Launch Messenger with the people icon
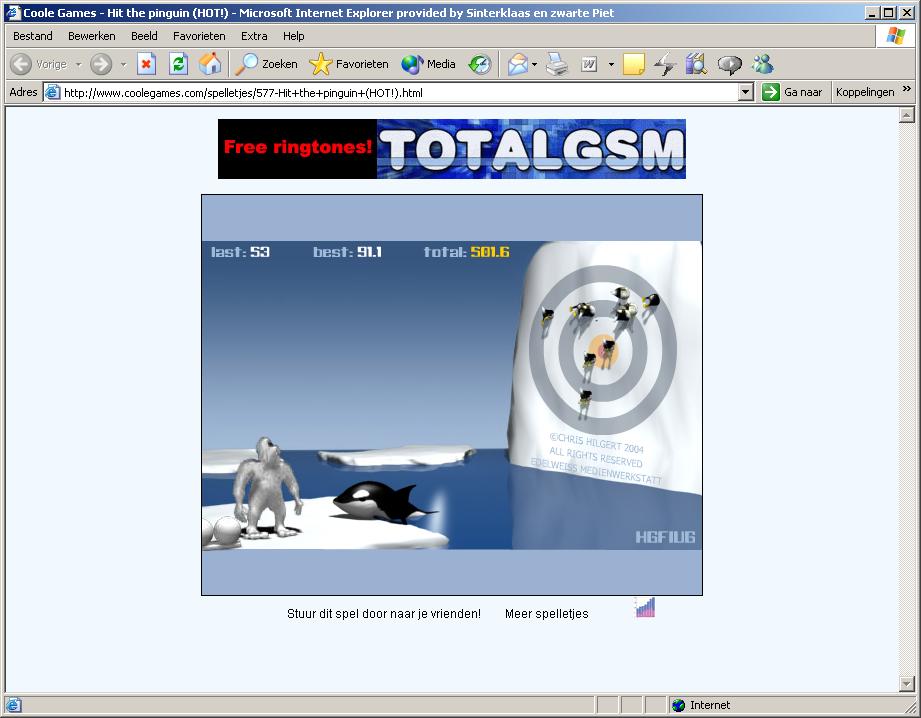The height and width of the screenshot is (718, 921). point(762,64)
